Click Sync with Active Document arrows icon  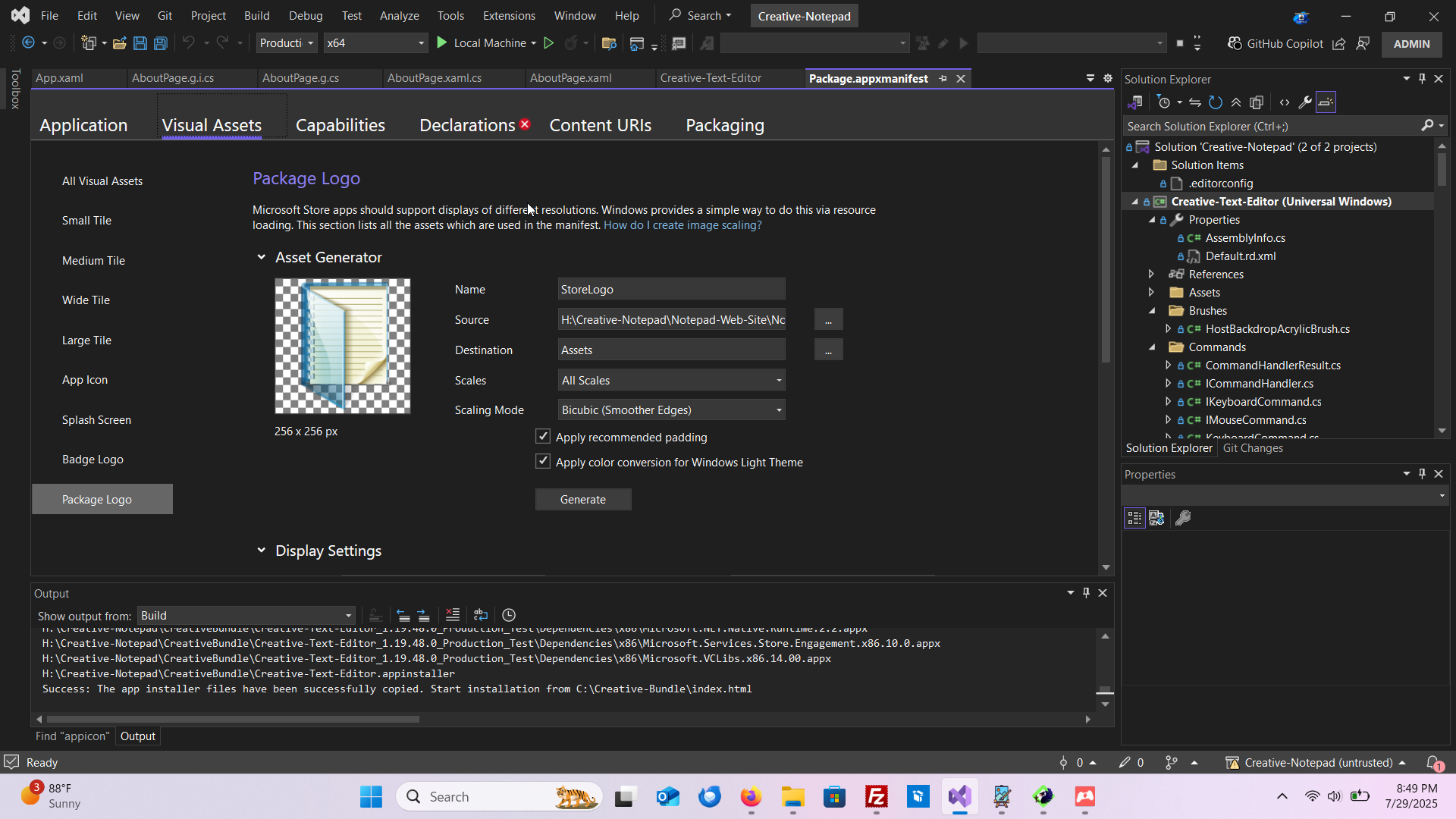tap(1195, 102)
